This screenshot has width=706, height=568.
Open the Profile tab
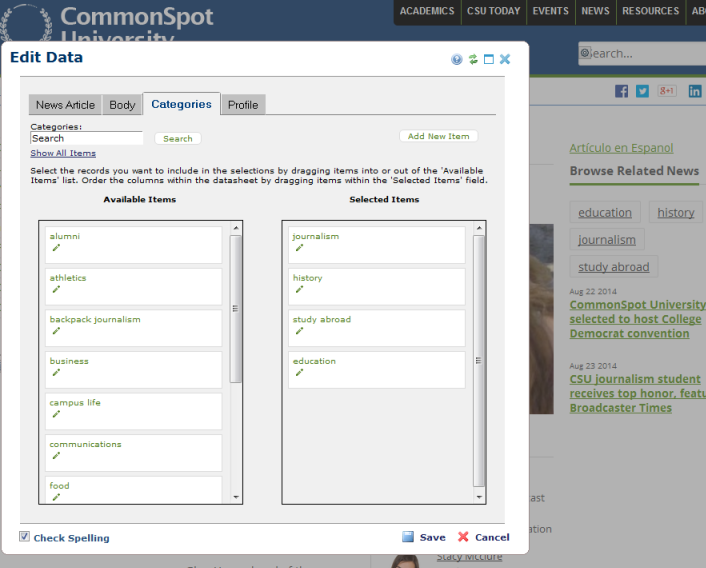[243, 105]
